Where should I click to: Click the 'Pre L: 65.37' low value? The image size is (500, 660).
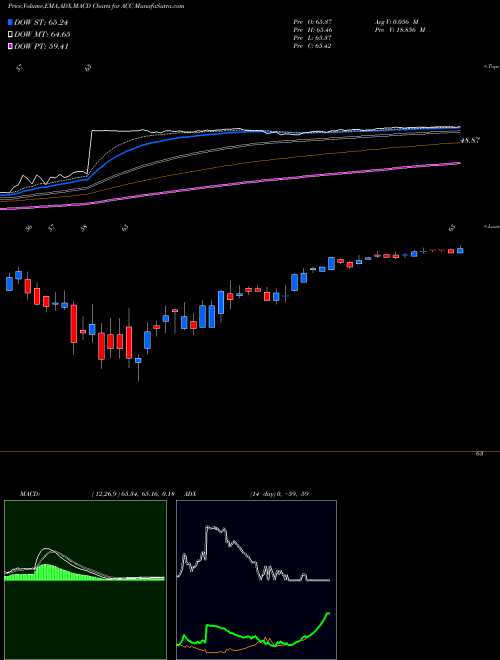click(313, 38)
